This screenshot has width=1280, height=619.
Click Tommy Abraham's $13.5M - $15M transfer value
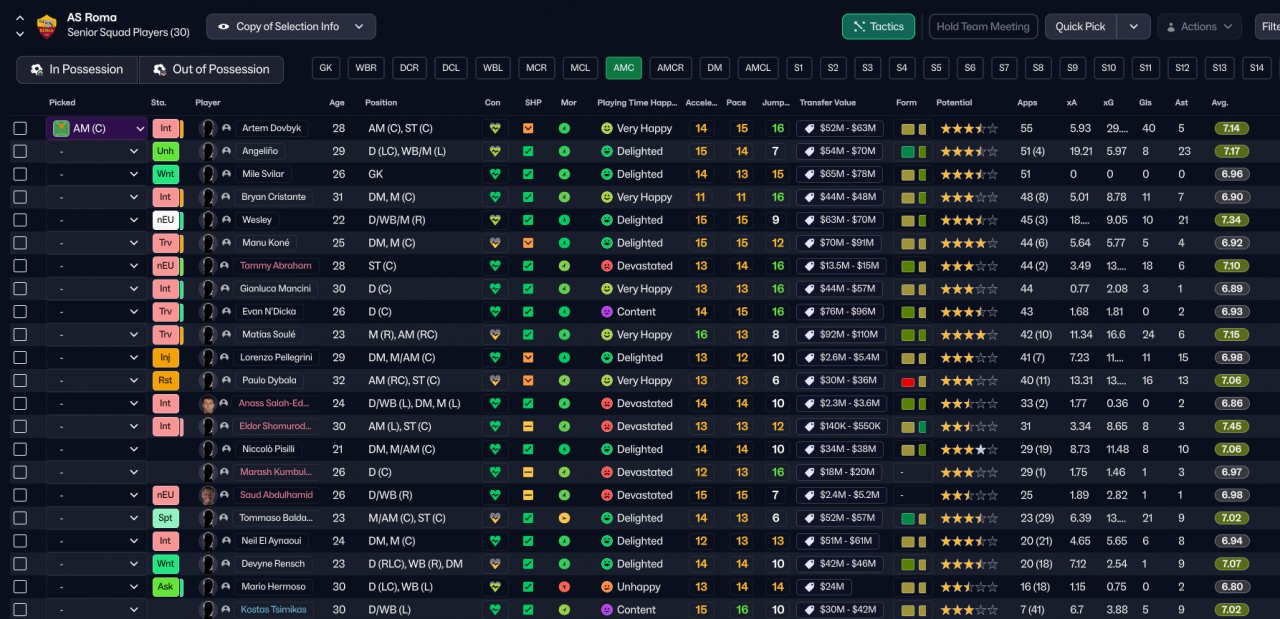point(840,266)
